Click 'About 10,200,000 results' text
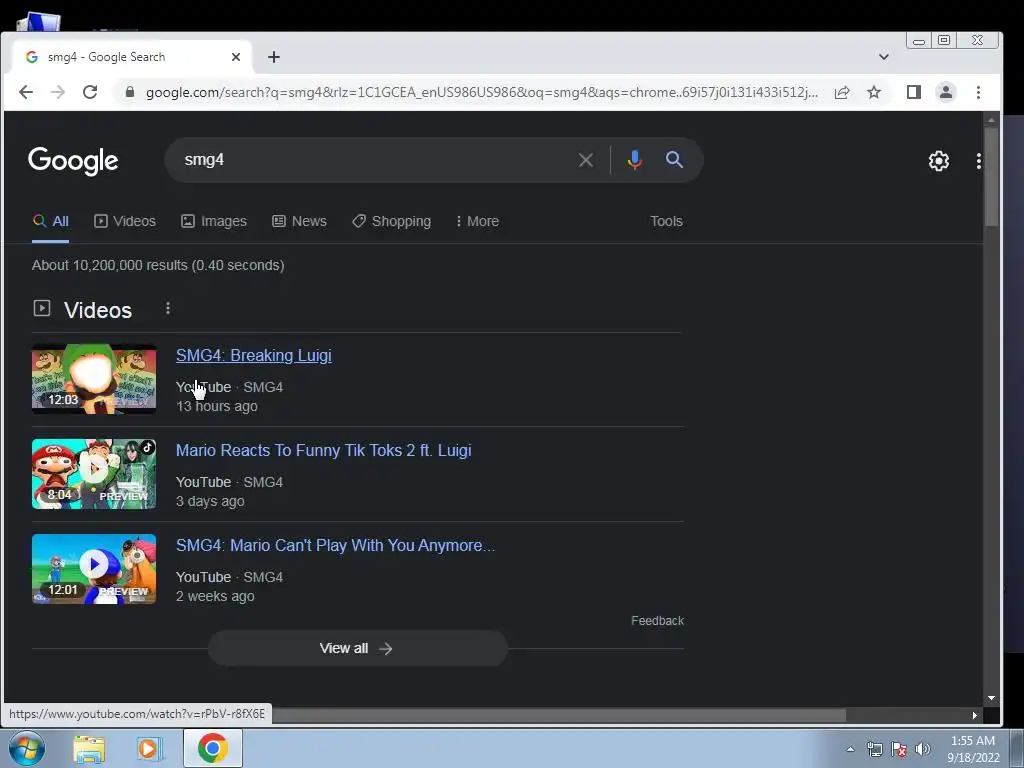1024x768 pixels. pos(158,265)
